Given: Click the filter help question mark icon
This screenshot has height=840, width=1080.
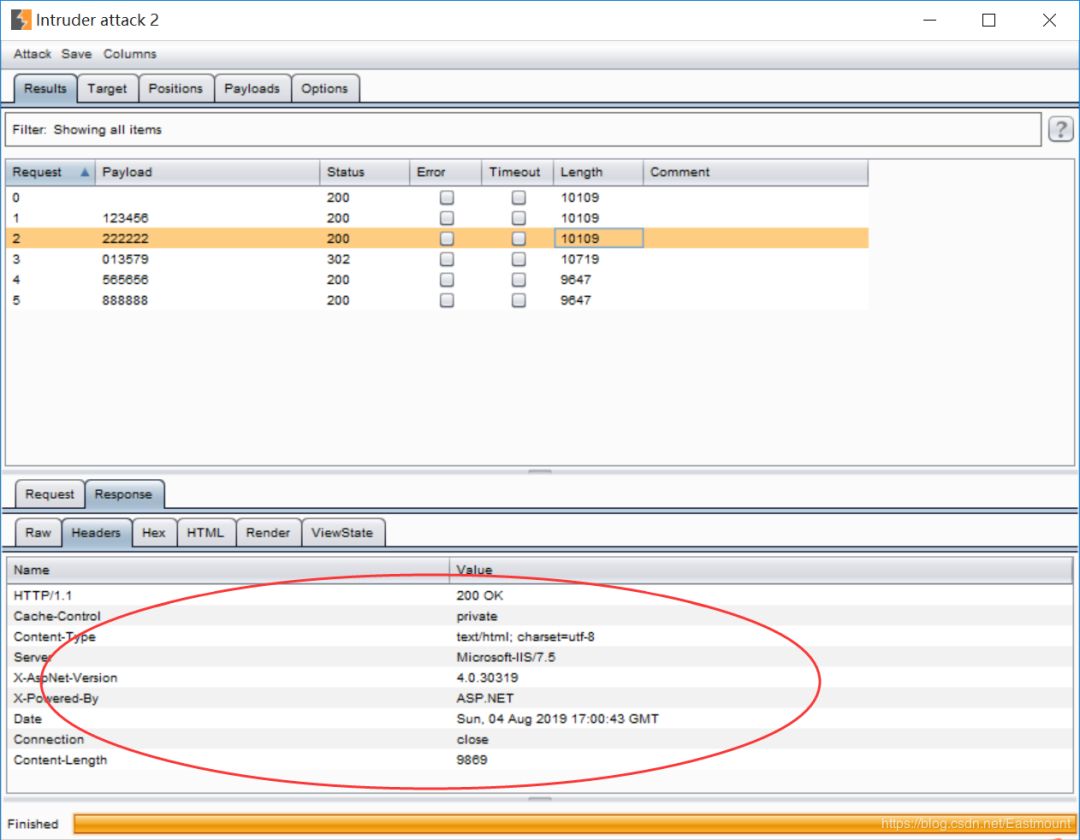Looking at the screenshot, I should tap(1060, 129).
